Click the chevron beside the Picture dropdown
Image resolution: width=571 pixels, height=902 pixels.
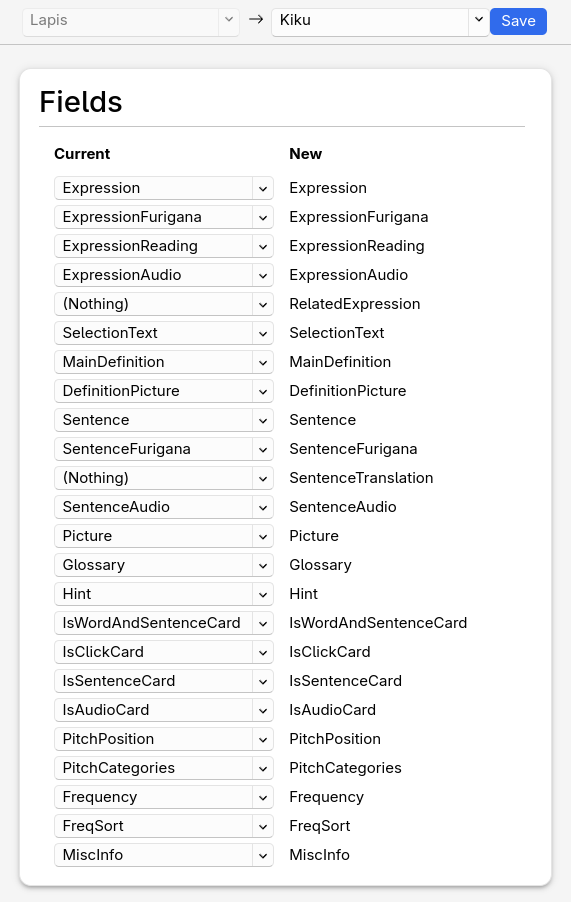point(263,536)
